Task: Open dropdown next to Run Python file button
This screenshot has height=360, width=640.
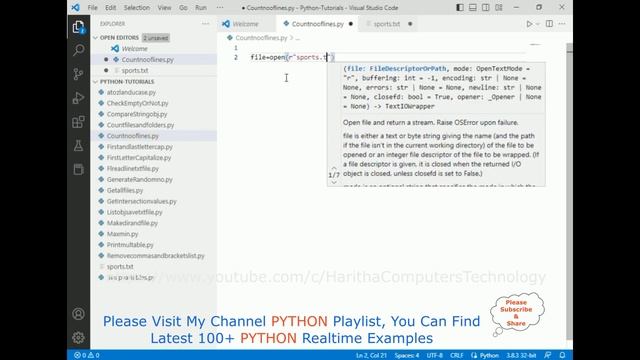Action: point(538,24)
